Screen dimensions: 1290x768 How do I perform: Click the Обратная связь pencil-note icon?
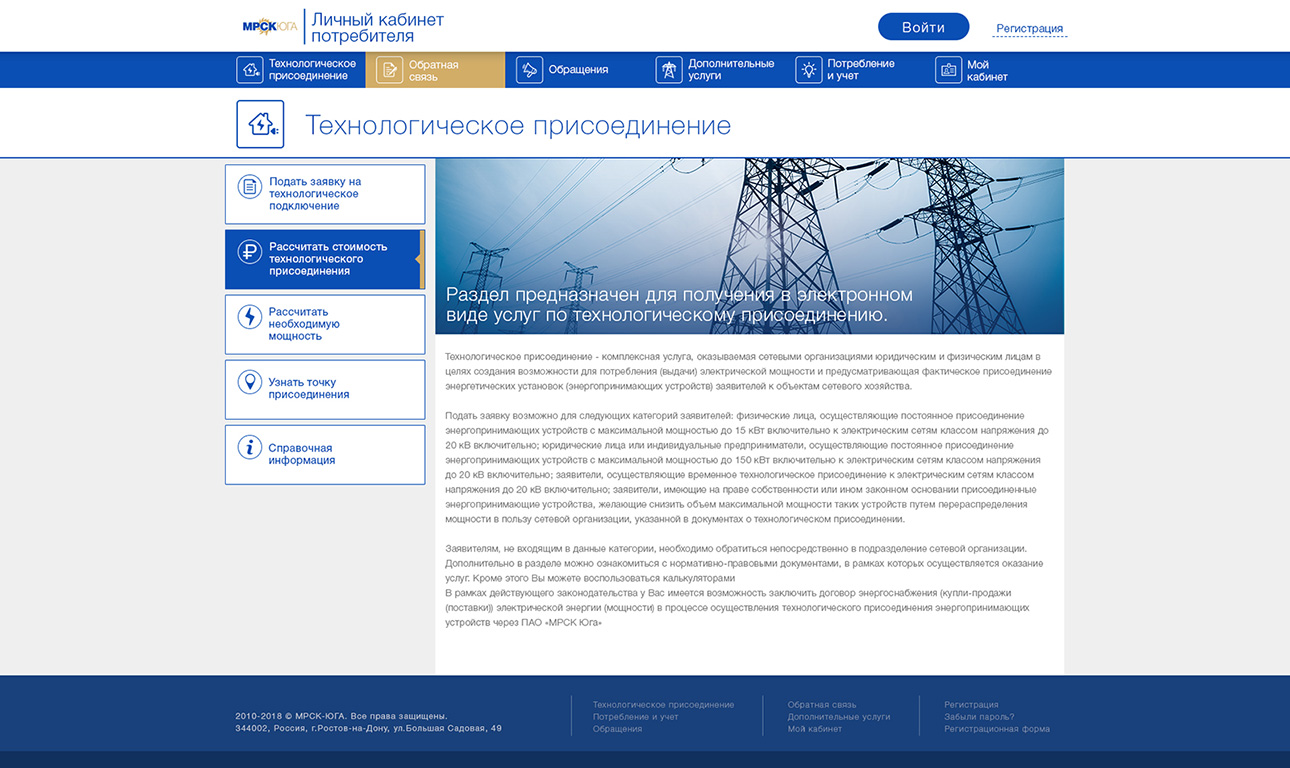pos(389,70)
